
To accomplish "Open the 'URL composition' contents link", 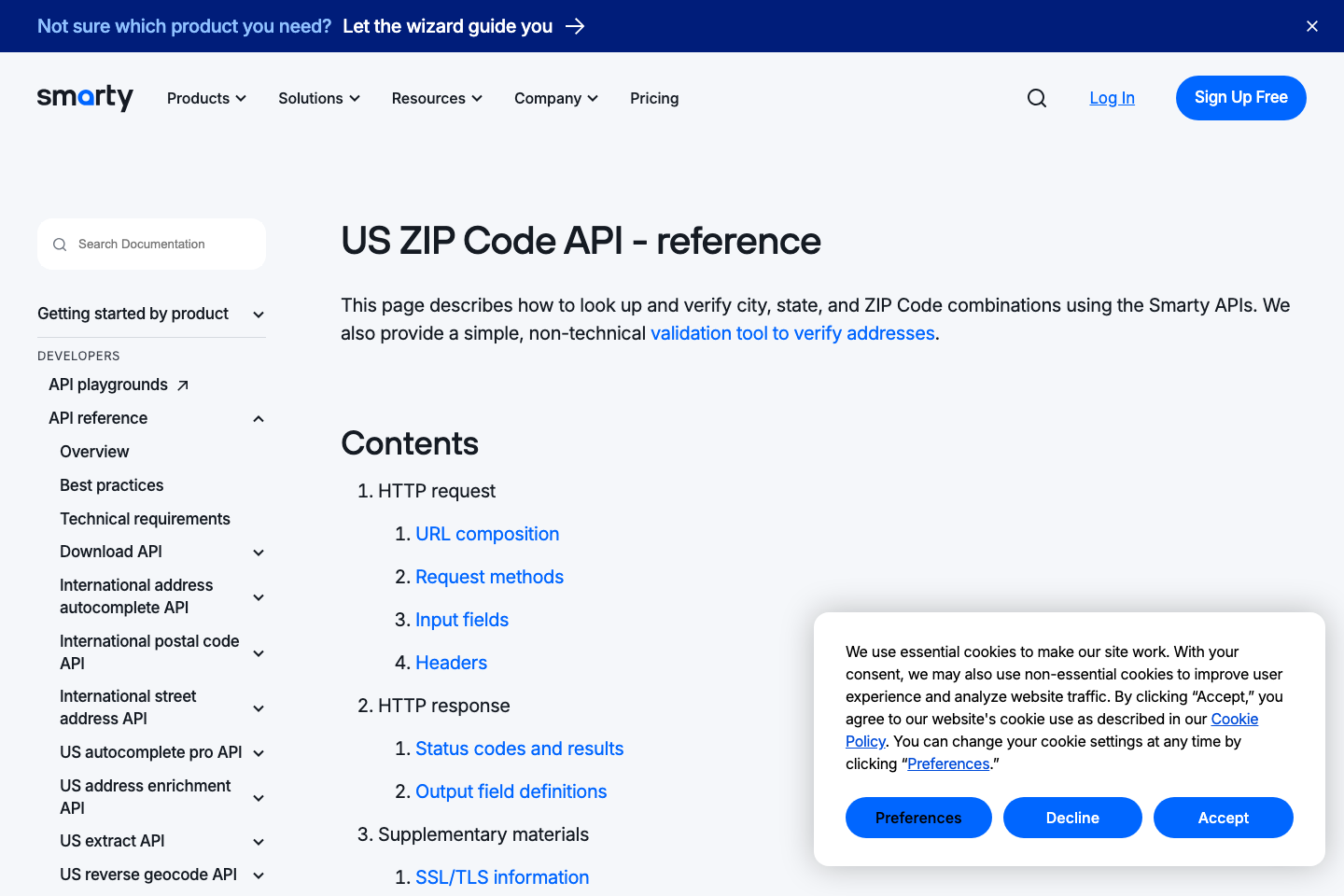I will click(x=487, y=533).
